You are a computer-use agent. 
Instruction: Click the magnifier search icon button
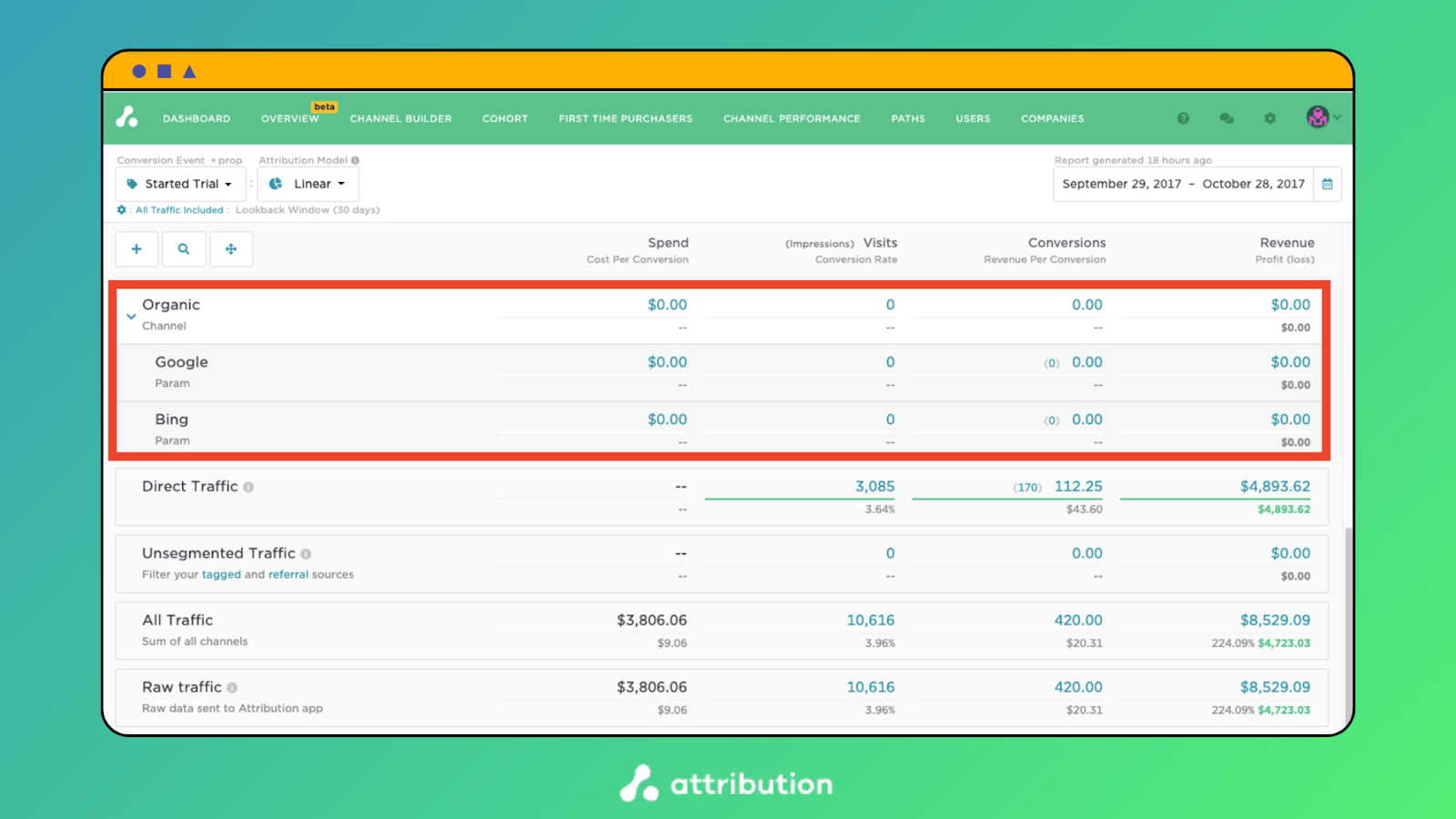click(184, 249)
